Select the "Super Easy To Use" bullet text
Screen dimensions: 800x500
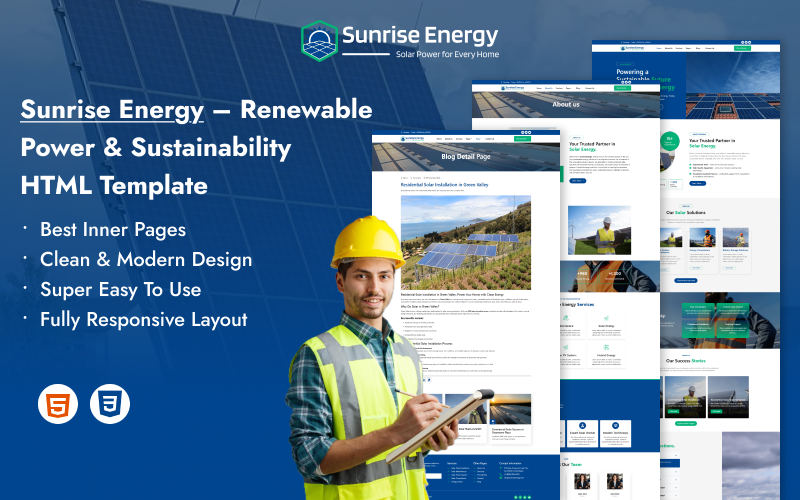(120, 290)
